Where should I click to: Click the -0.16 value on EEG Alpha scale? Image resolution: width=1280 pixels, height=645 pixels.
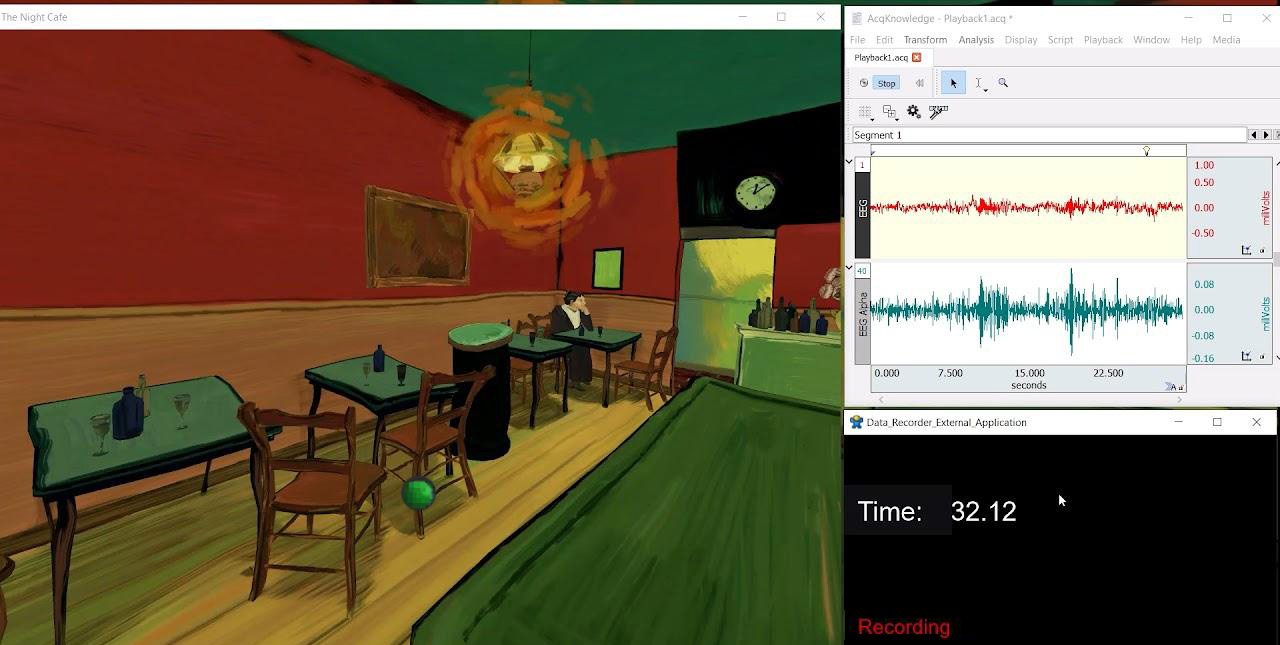point(1203,358)
